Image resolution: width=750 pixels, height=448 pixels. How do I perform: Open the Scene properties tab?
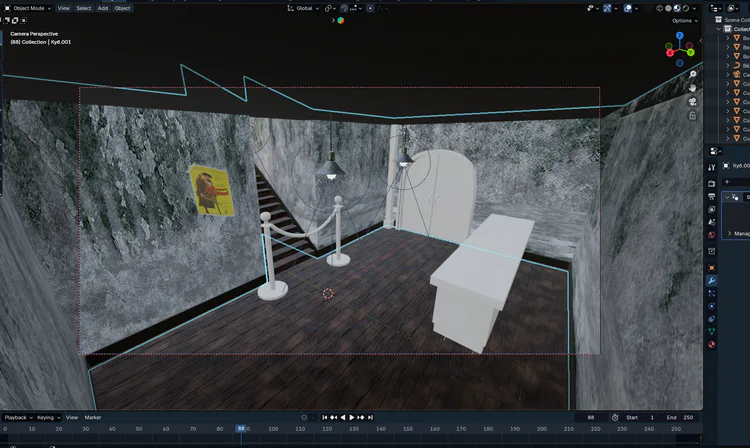click(712, 222)
